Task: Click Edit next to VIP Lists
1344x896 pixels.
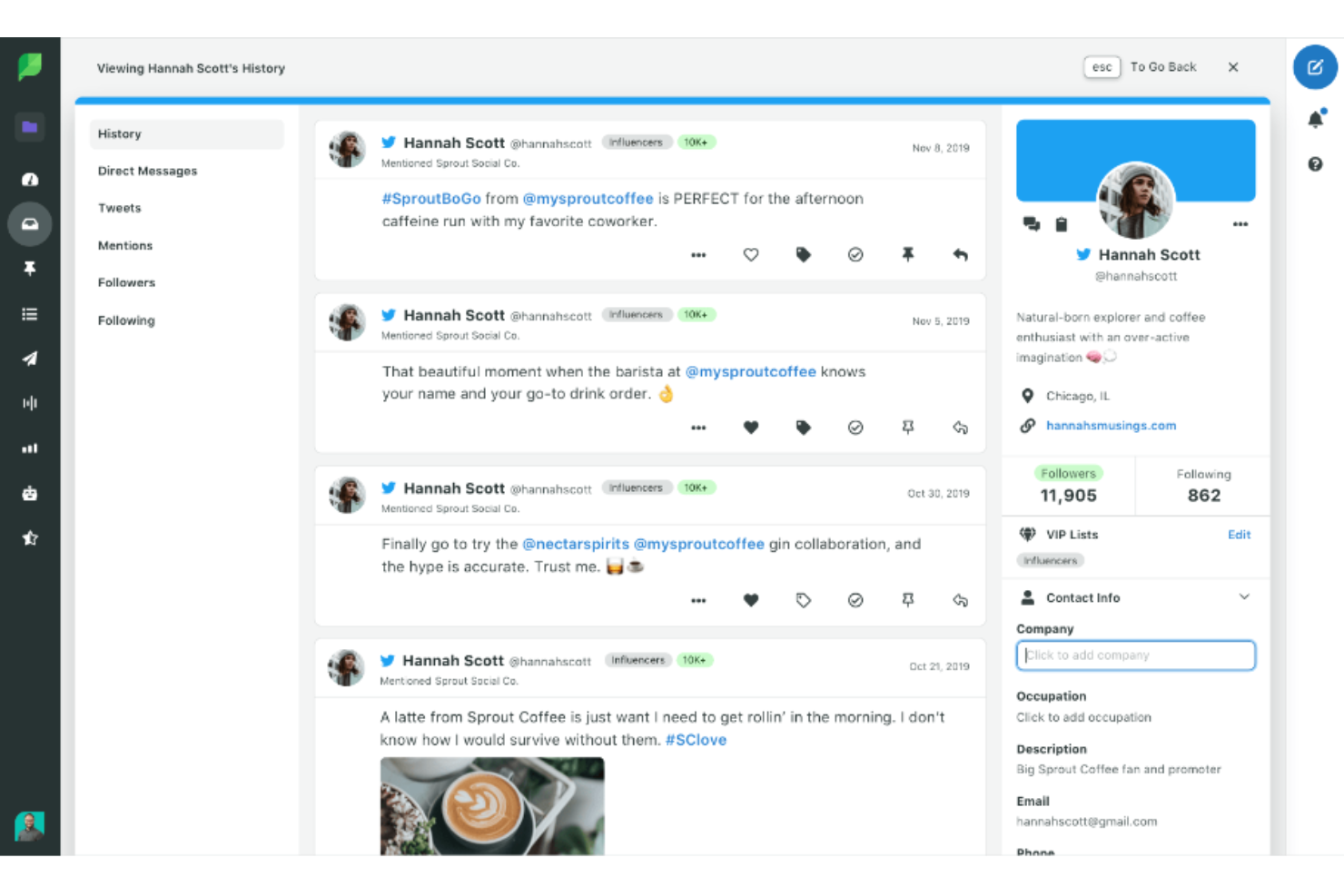Action: click(1239, 535)
